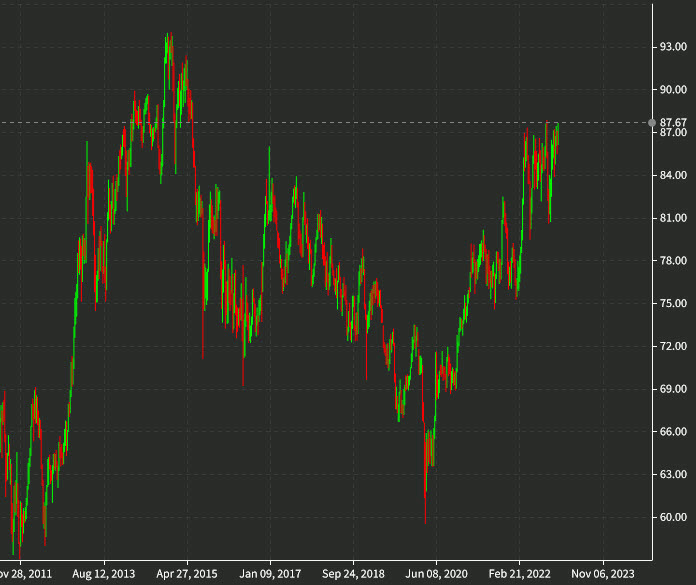Click the 90.00 price axis label
The width and height of the screenshot is (696, 585).
tap(673, 90)
